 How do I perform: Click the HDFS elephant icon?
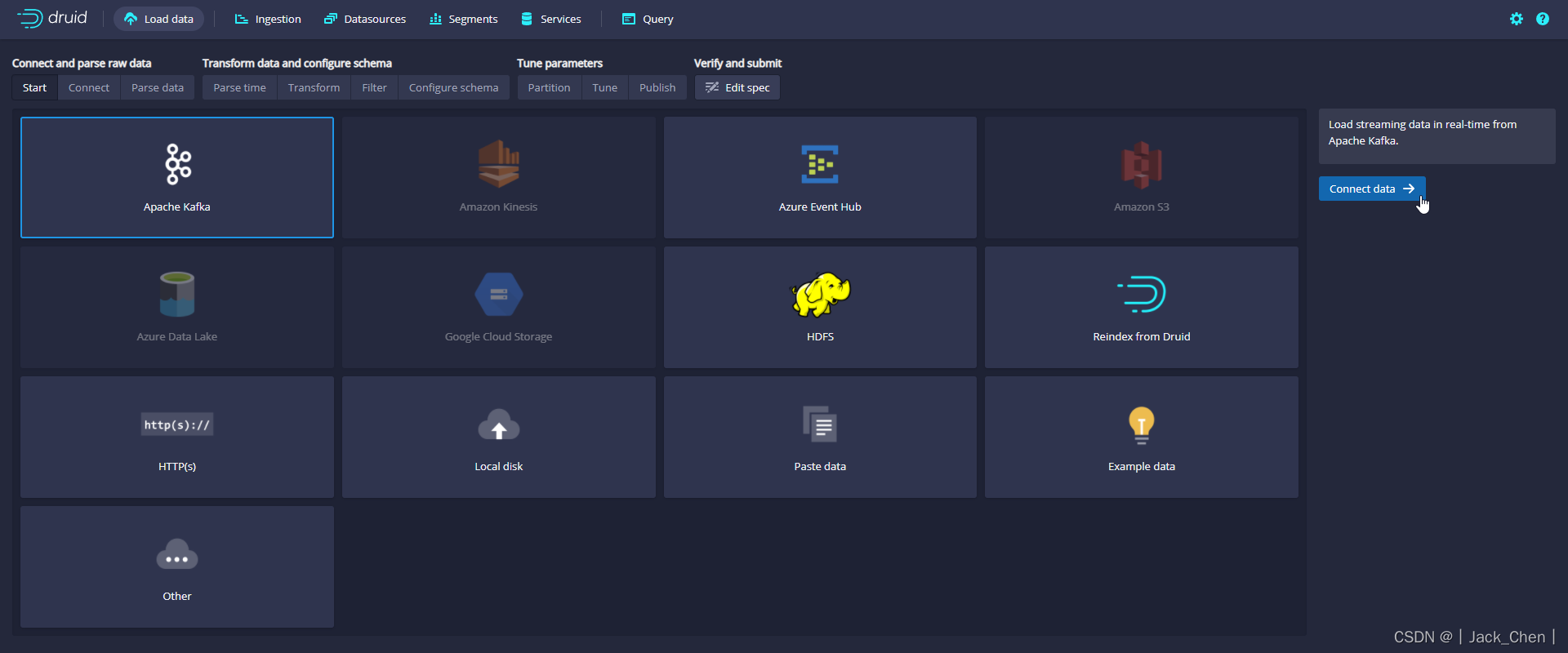(820, 294)
